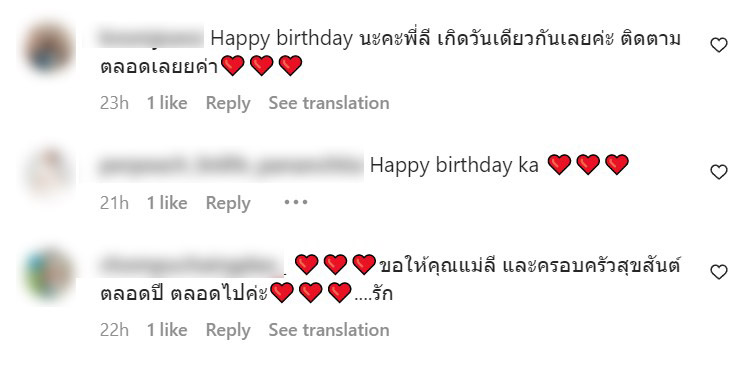View the 1 like on 21h comment
Viewport: 742px width, 366px height.
pos(167,203)
